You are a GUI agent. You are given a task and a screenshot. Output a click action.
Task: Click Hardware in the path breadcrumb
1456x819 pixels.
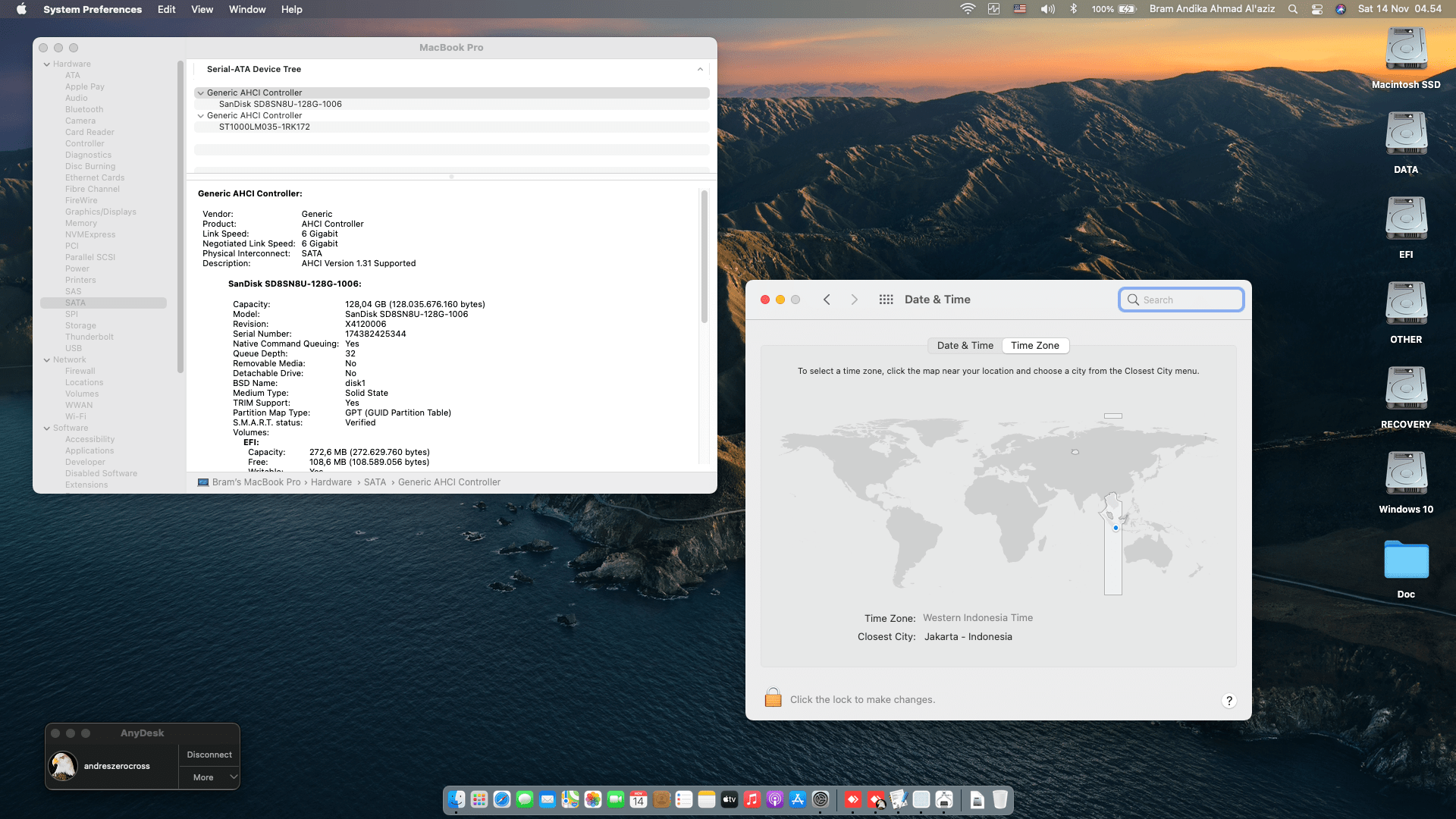pos(331,482)
